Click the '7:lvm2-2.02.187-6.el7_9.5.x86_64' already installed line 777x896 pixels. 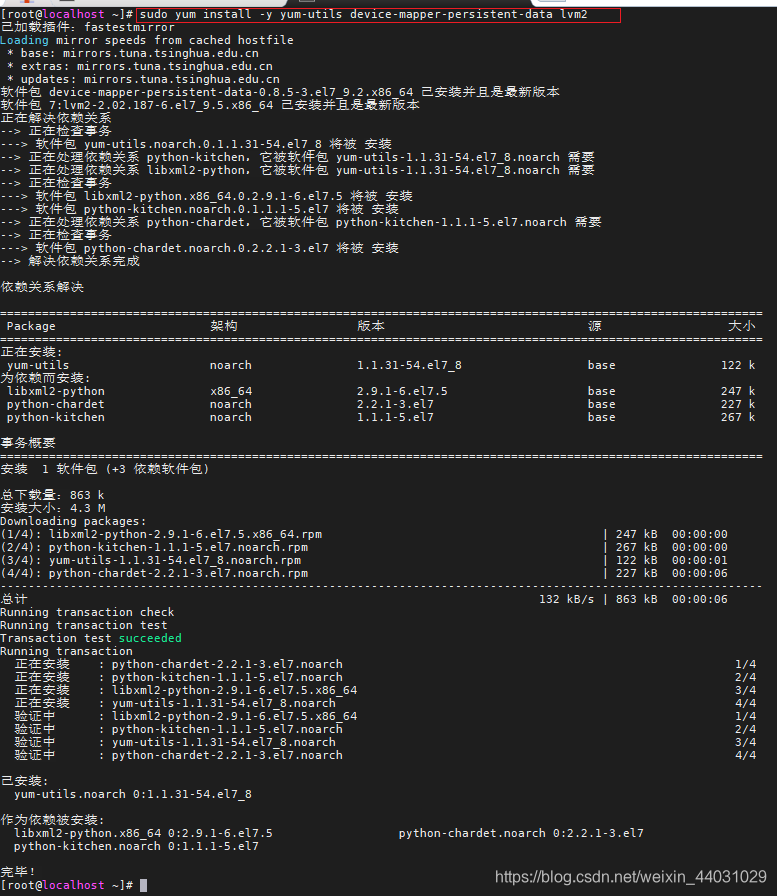pyautogui.click(x=210, y=106)
